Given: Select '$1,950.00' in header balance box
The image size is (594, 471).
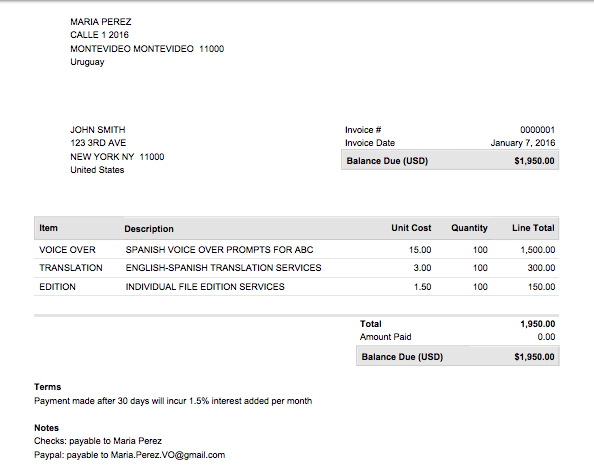Looking at the screenshot, I should 535,161.
